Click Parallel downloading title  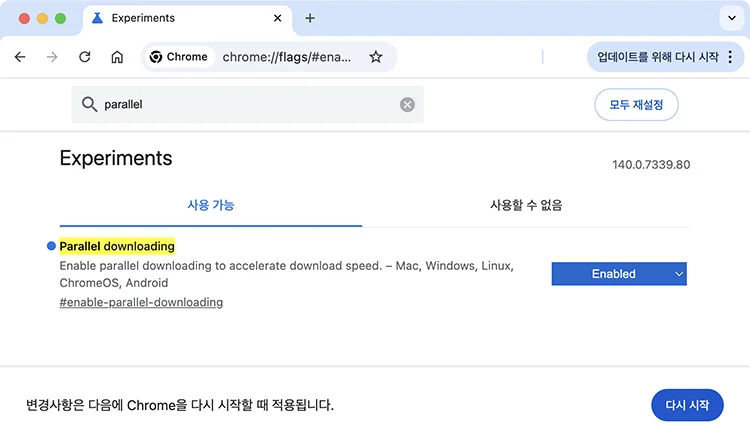[117, 246]
